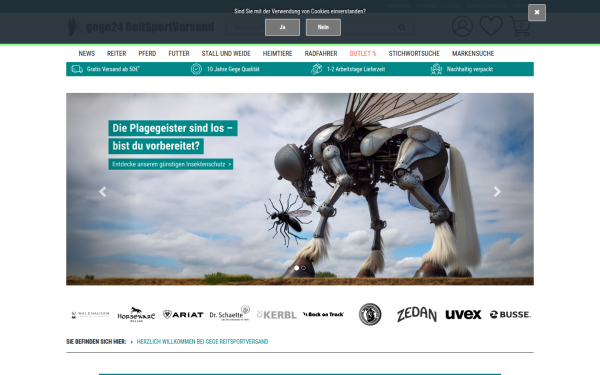600x375 pixels.
Task: Open the wishlist heart icon
Action: click(491, 26)
